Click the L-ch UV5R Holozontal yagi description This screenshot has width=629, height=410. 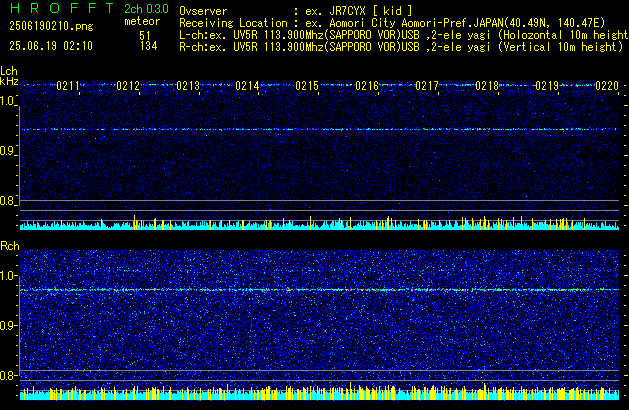point(404,35)
